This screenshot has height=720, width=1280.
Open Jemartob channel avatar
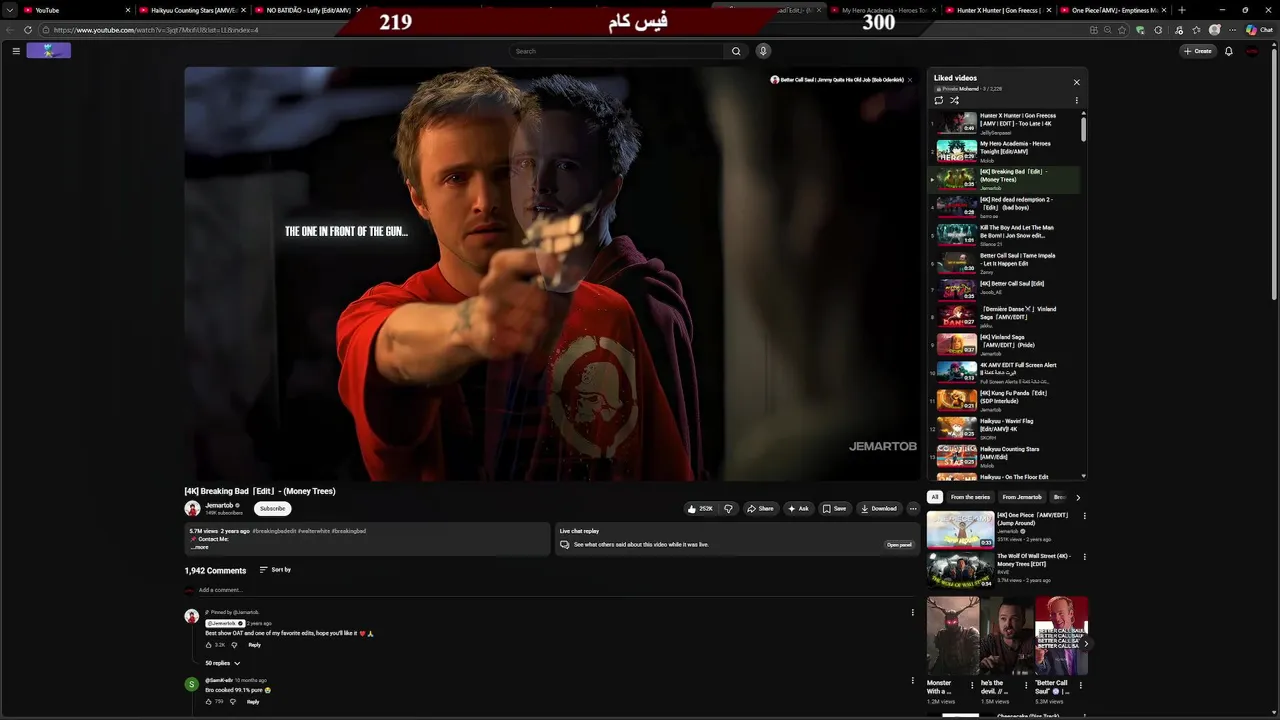(192, 508)
